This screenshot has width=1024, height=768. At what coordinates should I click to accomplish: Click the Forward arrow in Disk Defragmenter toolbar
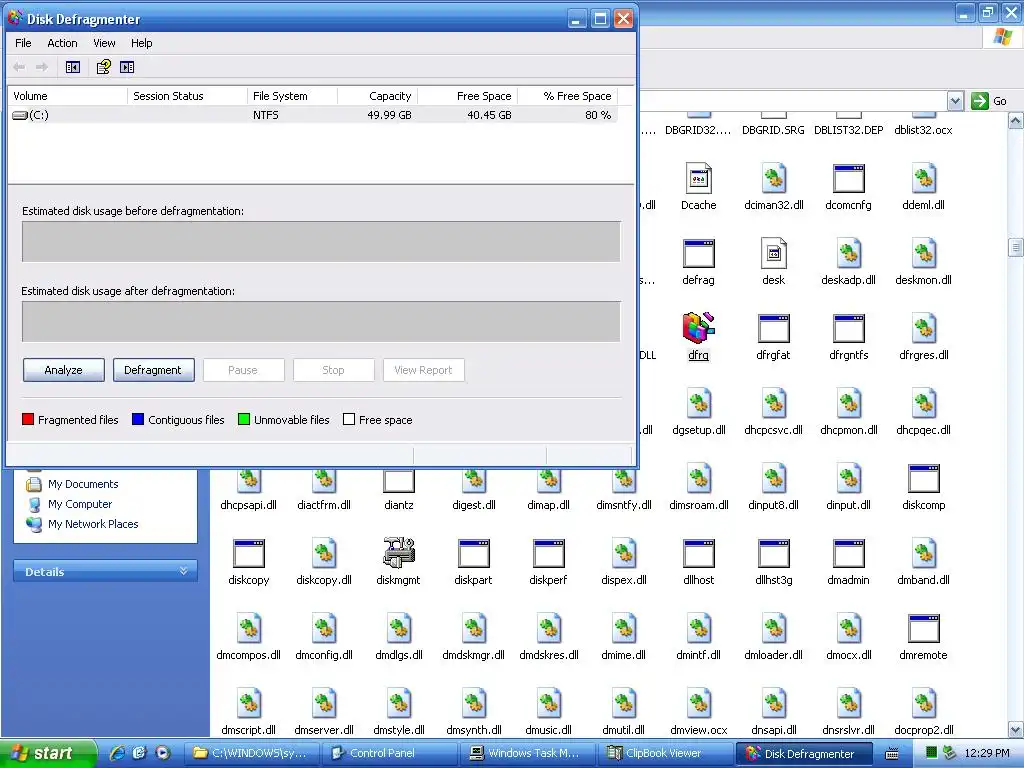click(x=42, y=67)
